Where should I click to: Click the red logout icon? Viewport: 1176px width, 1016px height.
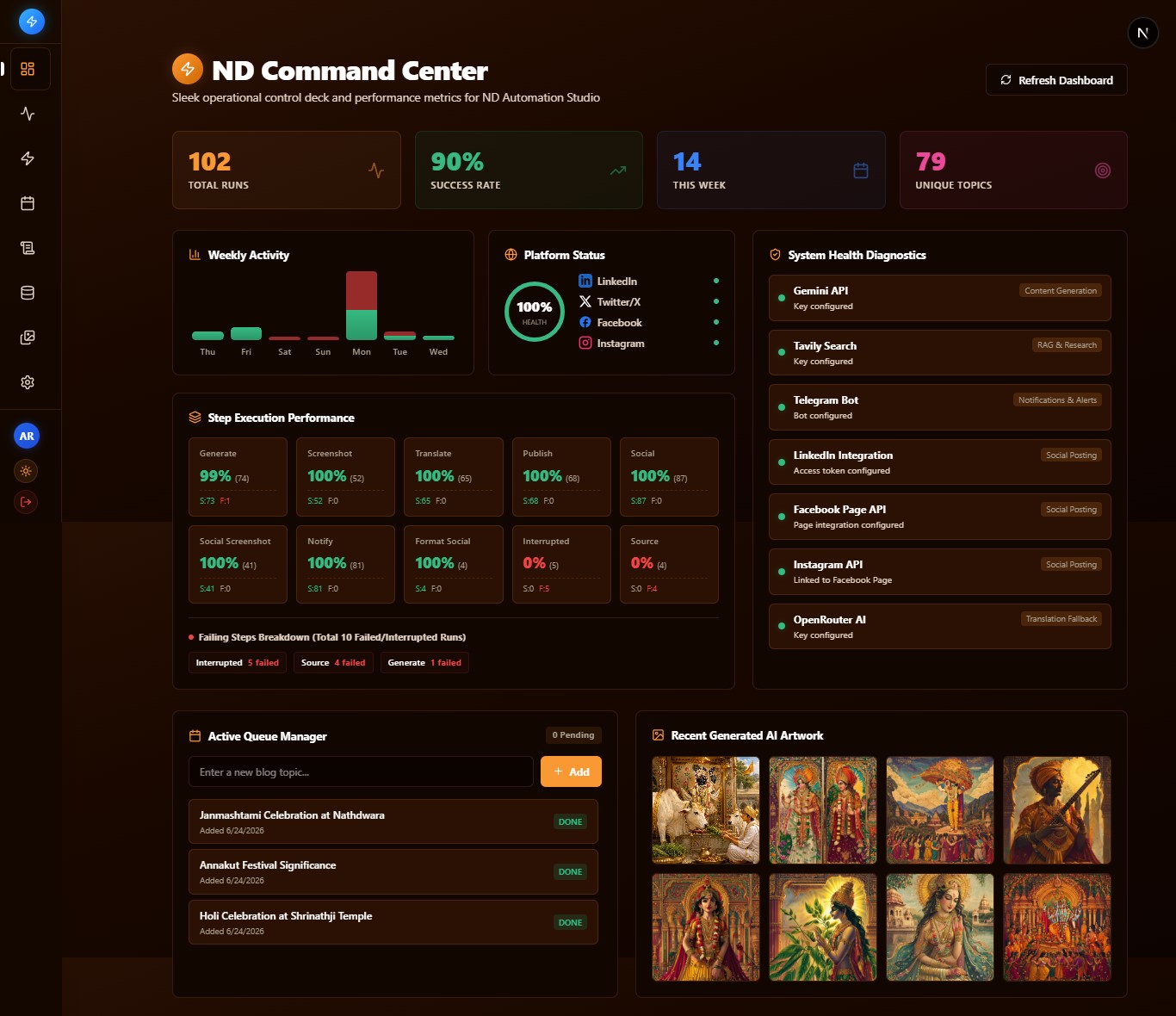click(26, 502)
